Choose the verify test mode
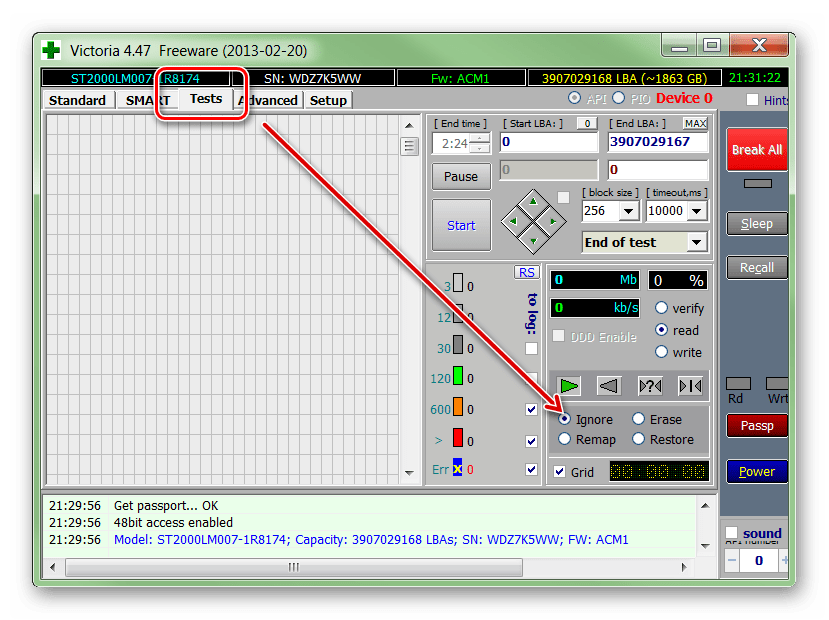Viewport: 829px width, 620px height. point(661,308)
